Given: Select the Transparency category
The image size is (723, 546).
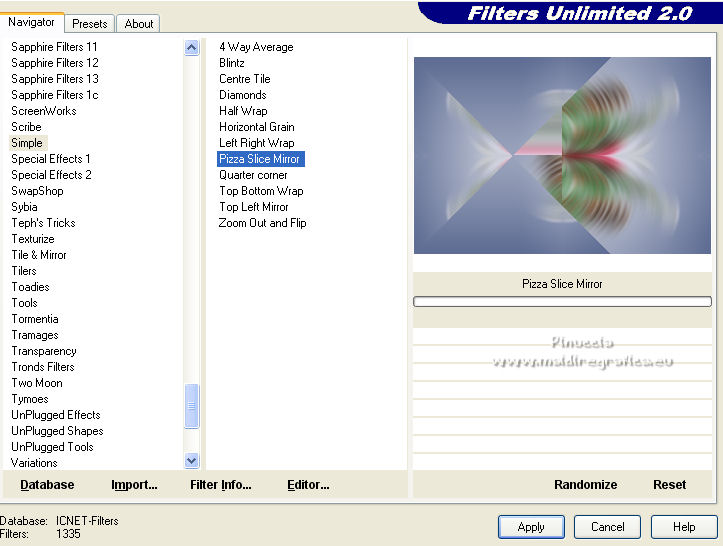Looking at the screenshot, I should click(44, 351).
